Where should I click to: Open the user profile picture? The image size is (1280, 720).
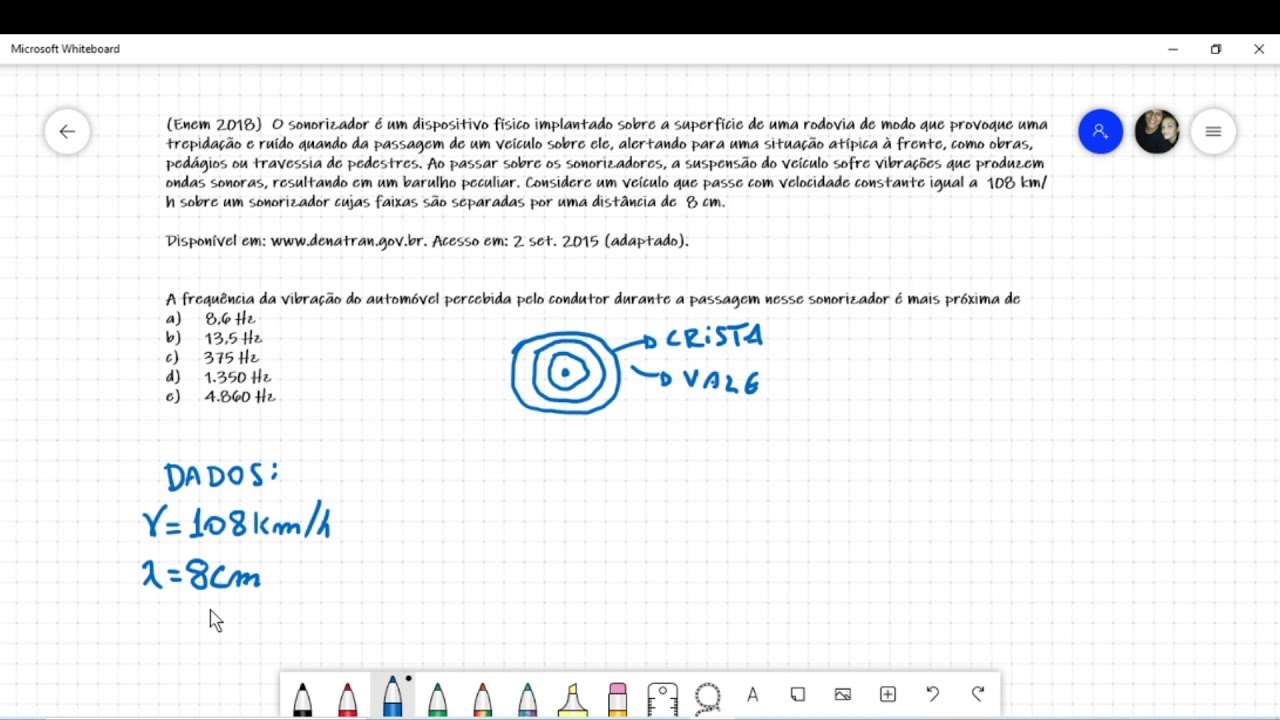[1157, 131]
